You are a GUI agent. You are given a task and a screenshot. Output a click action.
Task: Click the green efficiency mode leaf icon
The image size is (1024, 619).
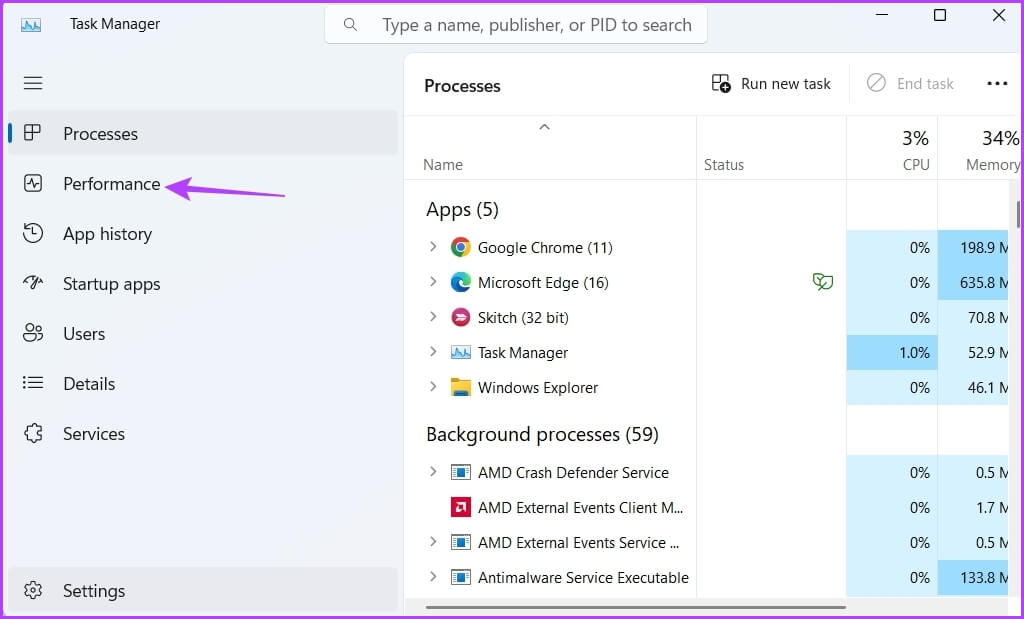[822, 282]
